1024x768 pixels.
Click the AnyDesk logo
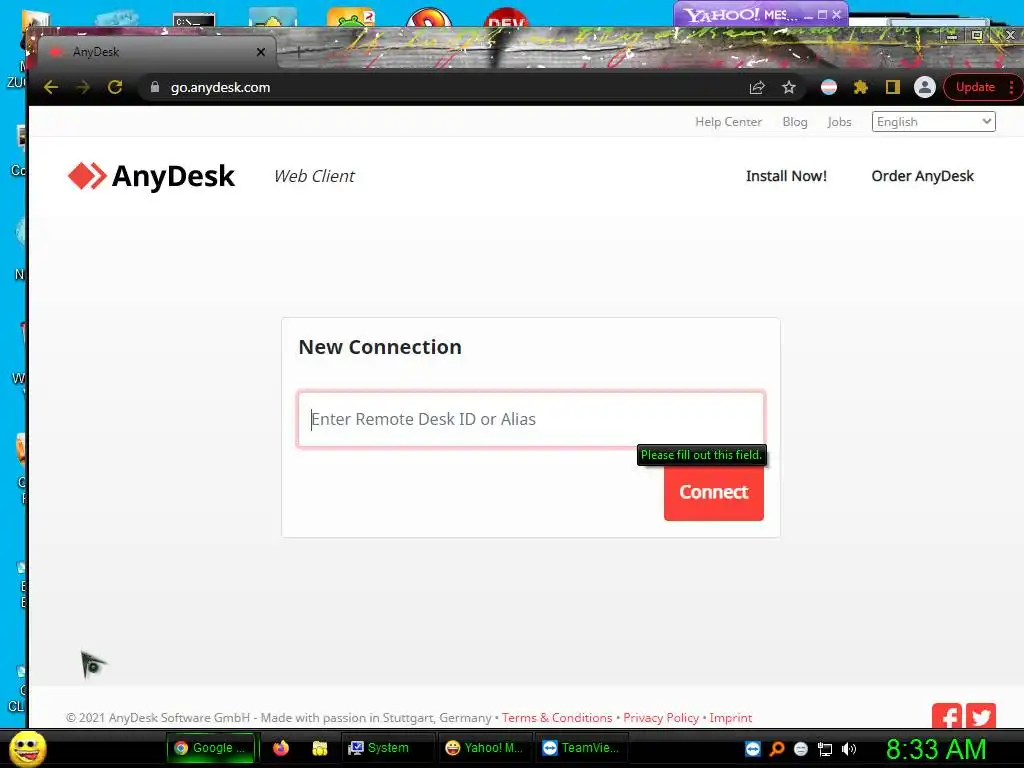pyautogui.click(x=151, y=176)
